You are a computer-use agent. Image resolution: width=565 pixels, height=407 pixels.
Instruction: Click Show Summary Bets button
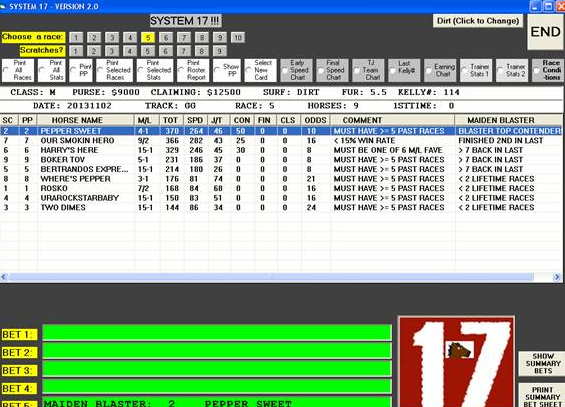(543, 363)
